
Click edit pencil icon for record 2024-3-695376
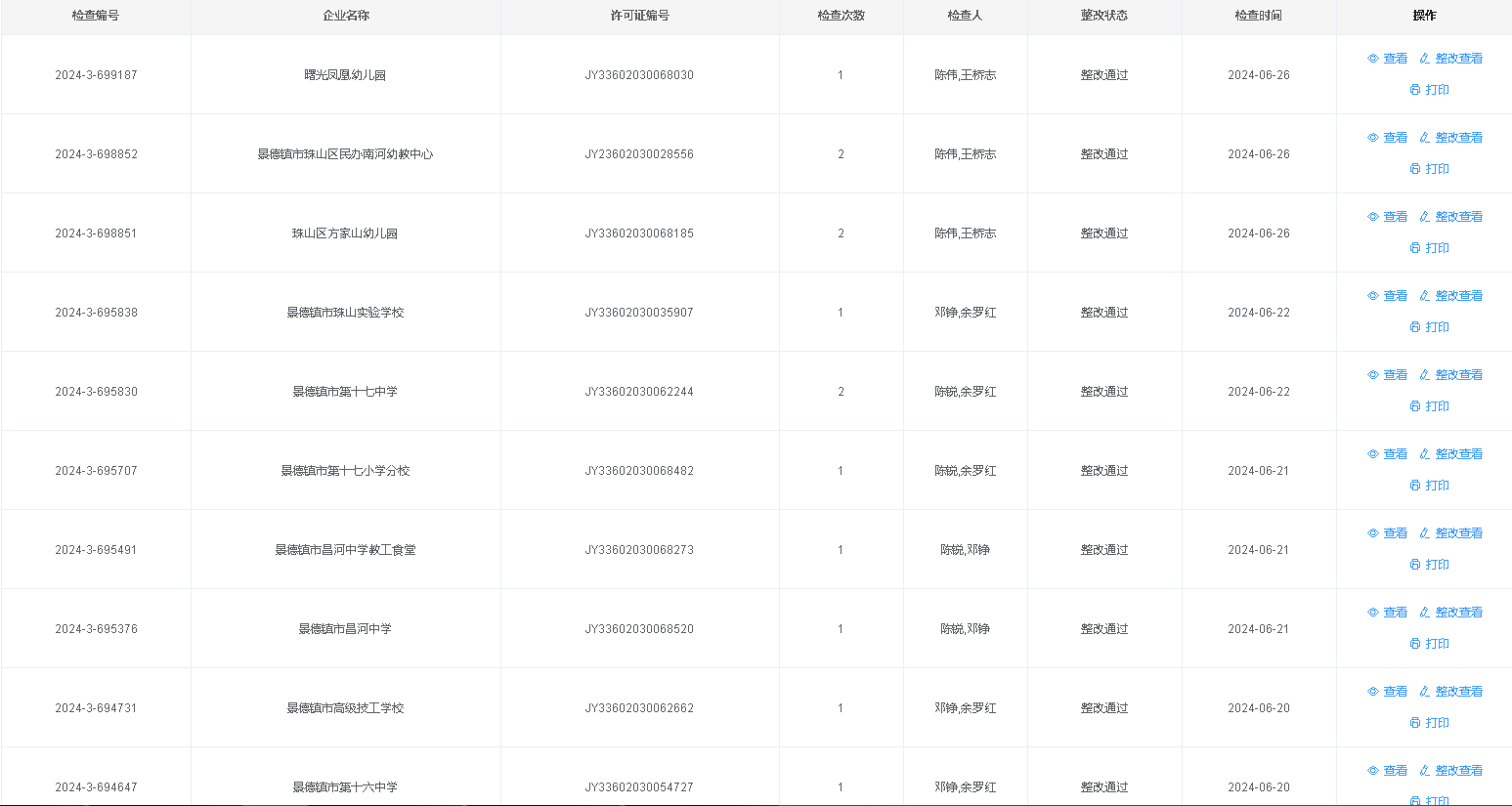coord(1425,613)
